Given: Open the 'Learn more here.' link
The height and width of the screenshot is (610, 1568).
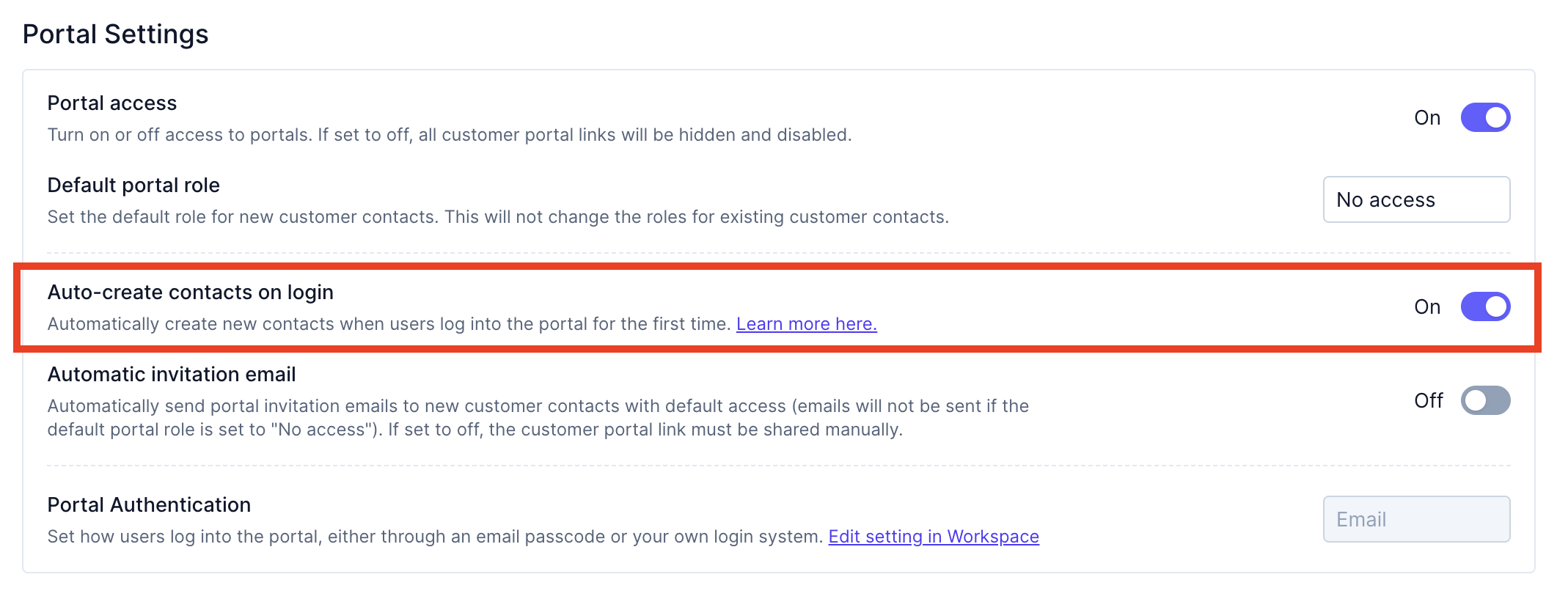Looking at the screenshot, I should [x=806, y=324].
